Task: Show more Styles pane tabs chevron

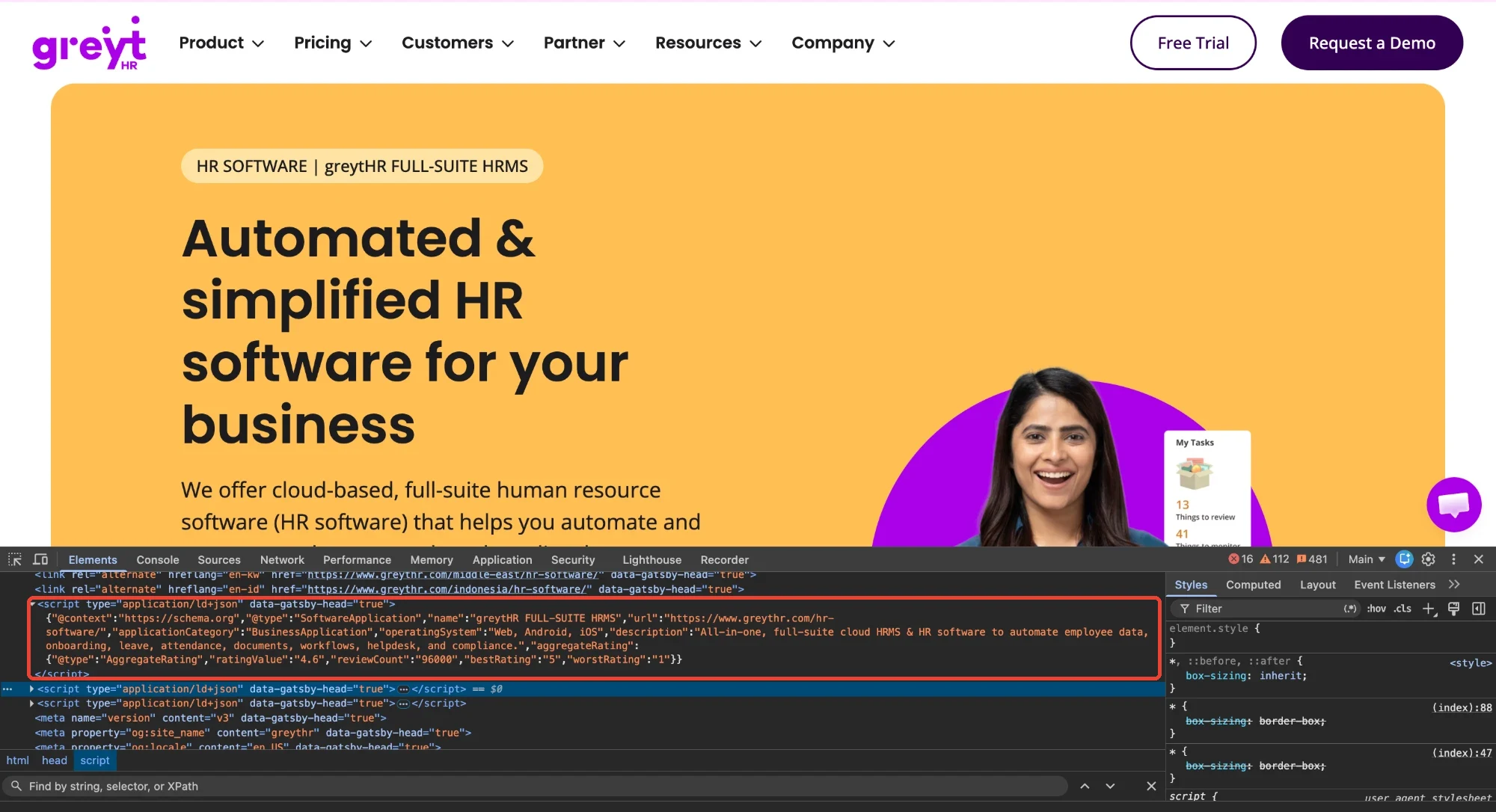Action: click(x=1454, y=585)
